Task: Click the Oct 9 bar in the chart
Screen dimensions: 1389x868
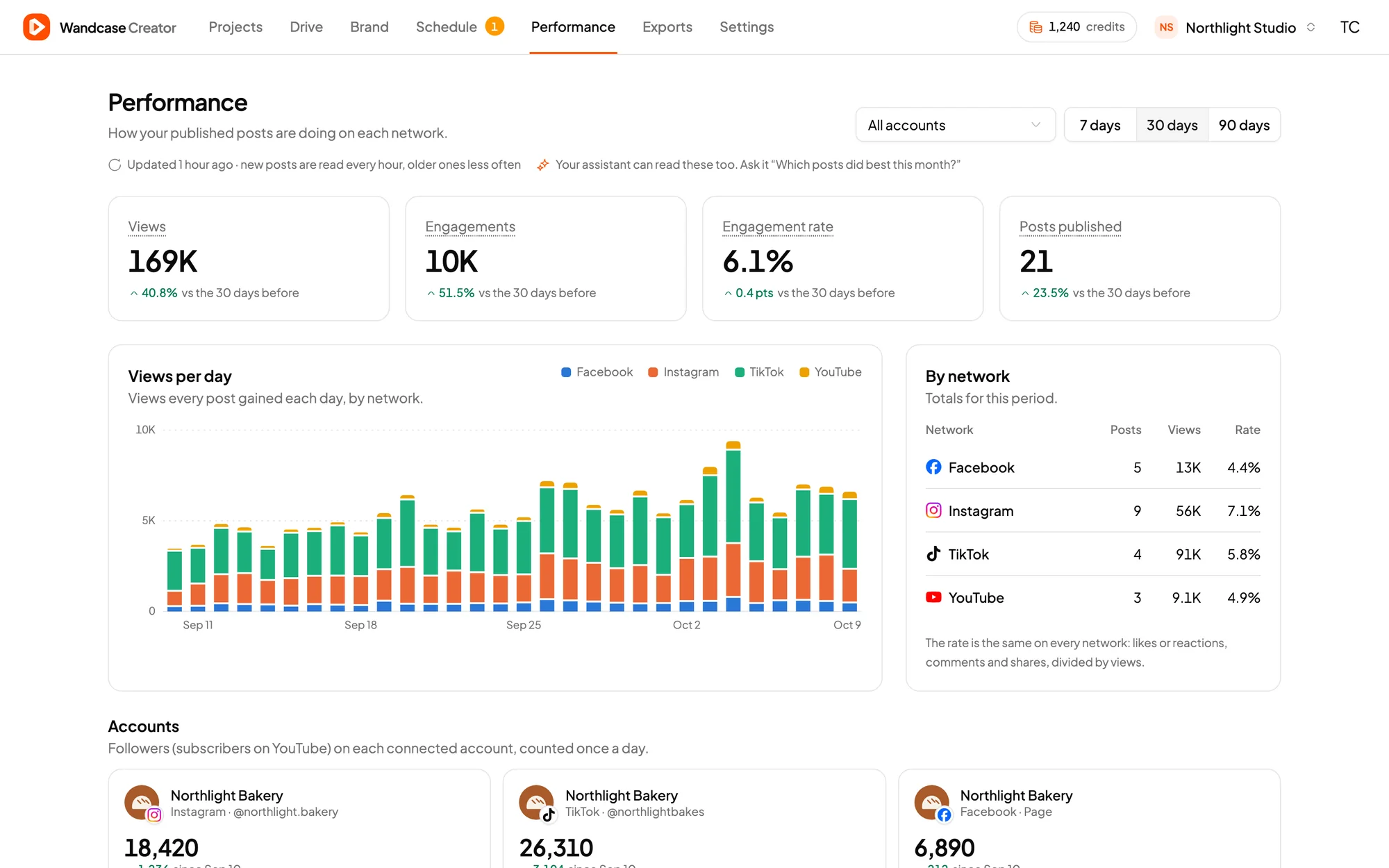Action: coord(849,552)
